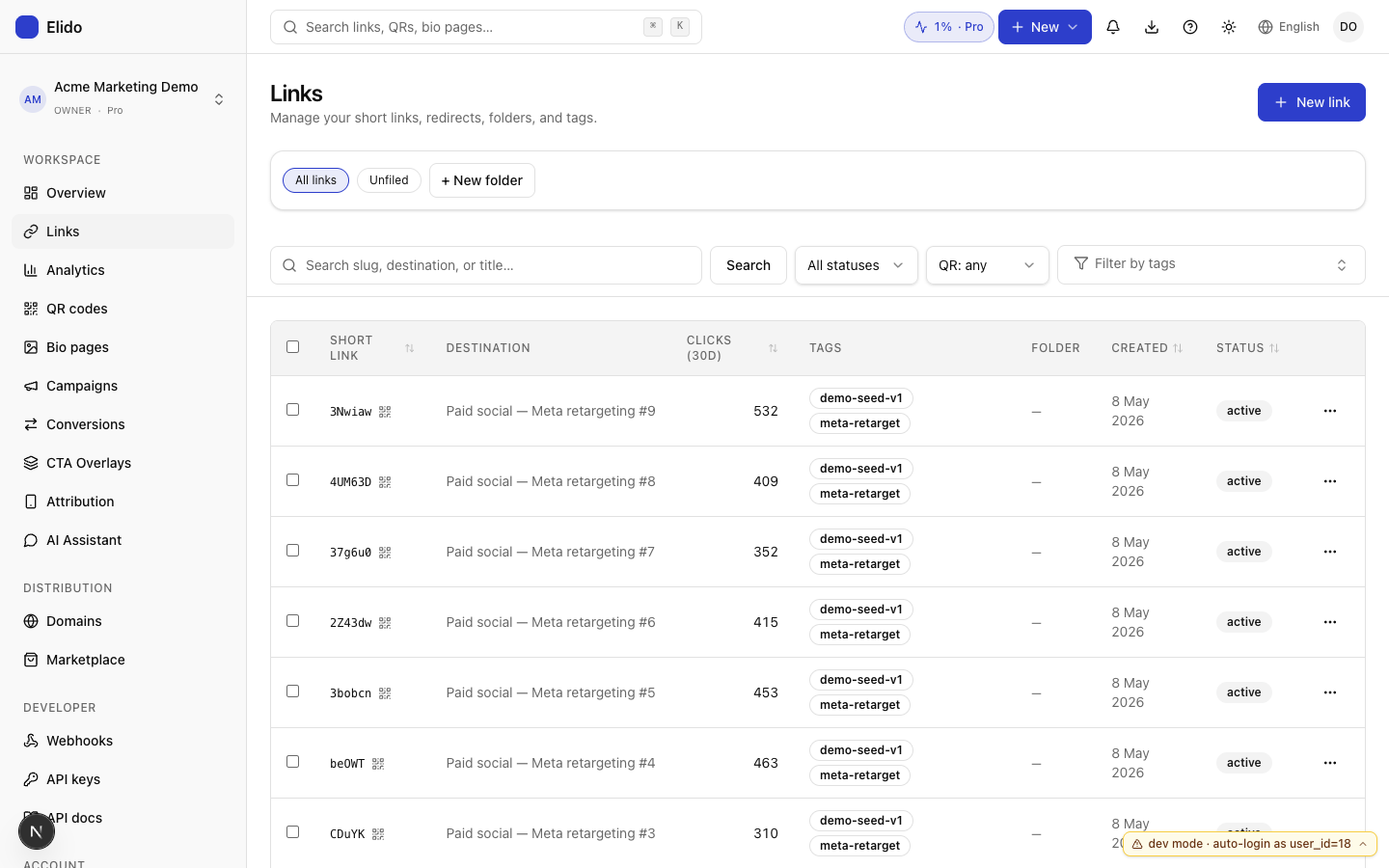Click the QR icon next to 37g6u0
Image resolution: width=1389 pixels, height=868 pixels.
pos(385,553)
